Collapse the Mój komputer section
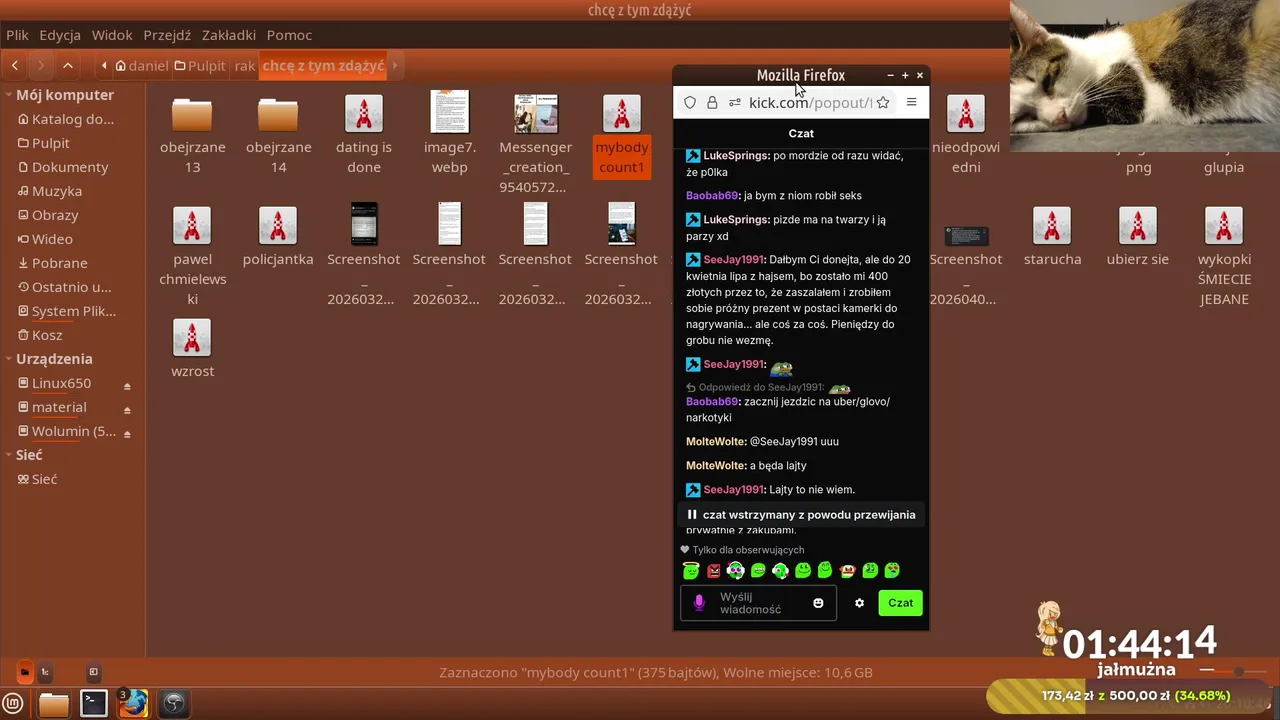The height and width of the screenshot is (720, 1280). coord(8,95)
